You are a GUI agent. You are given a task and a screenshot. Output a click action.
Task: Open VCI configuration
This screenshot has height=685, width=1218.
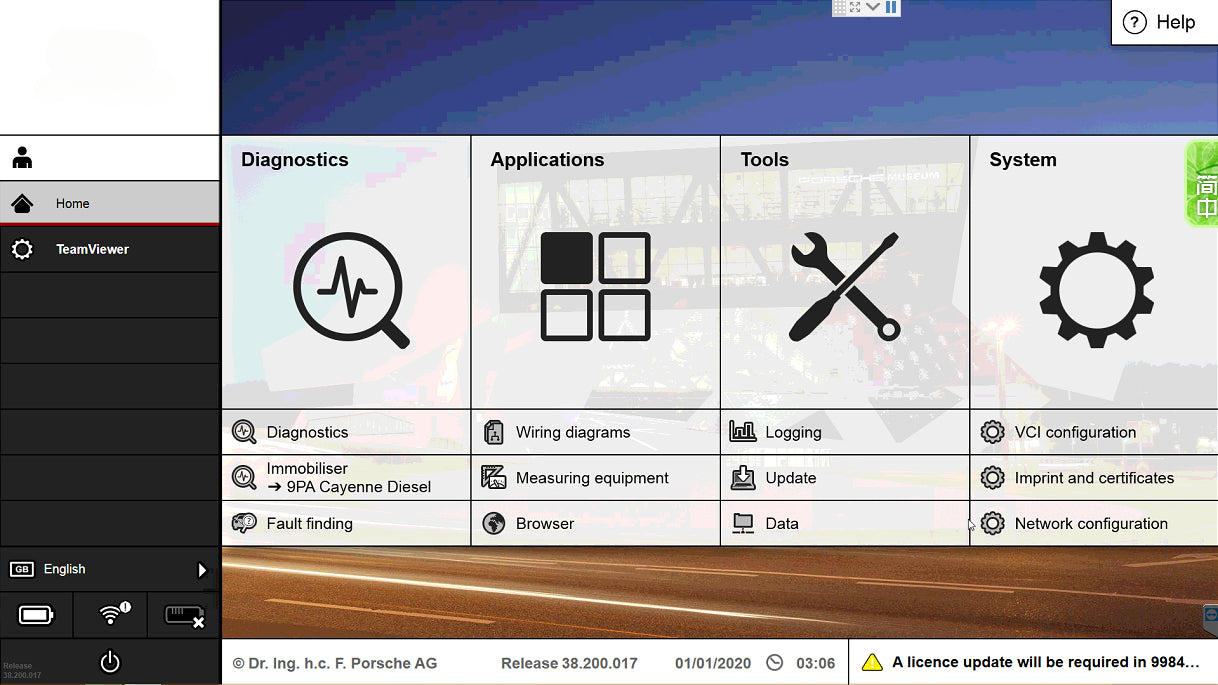(x=992, y=432)
